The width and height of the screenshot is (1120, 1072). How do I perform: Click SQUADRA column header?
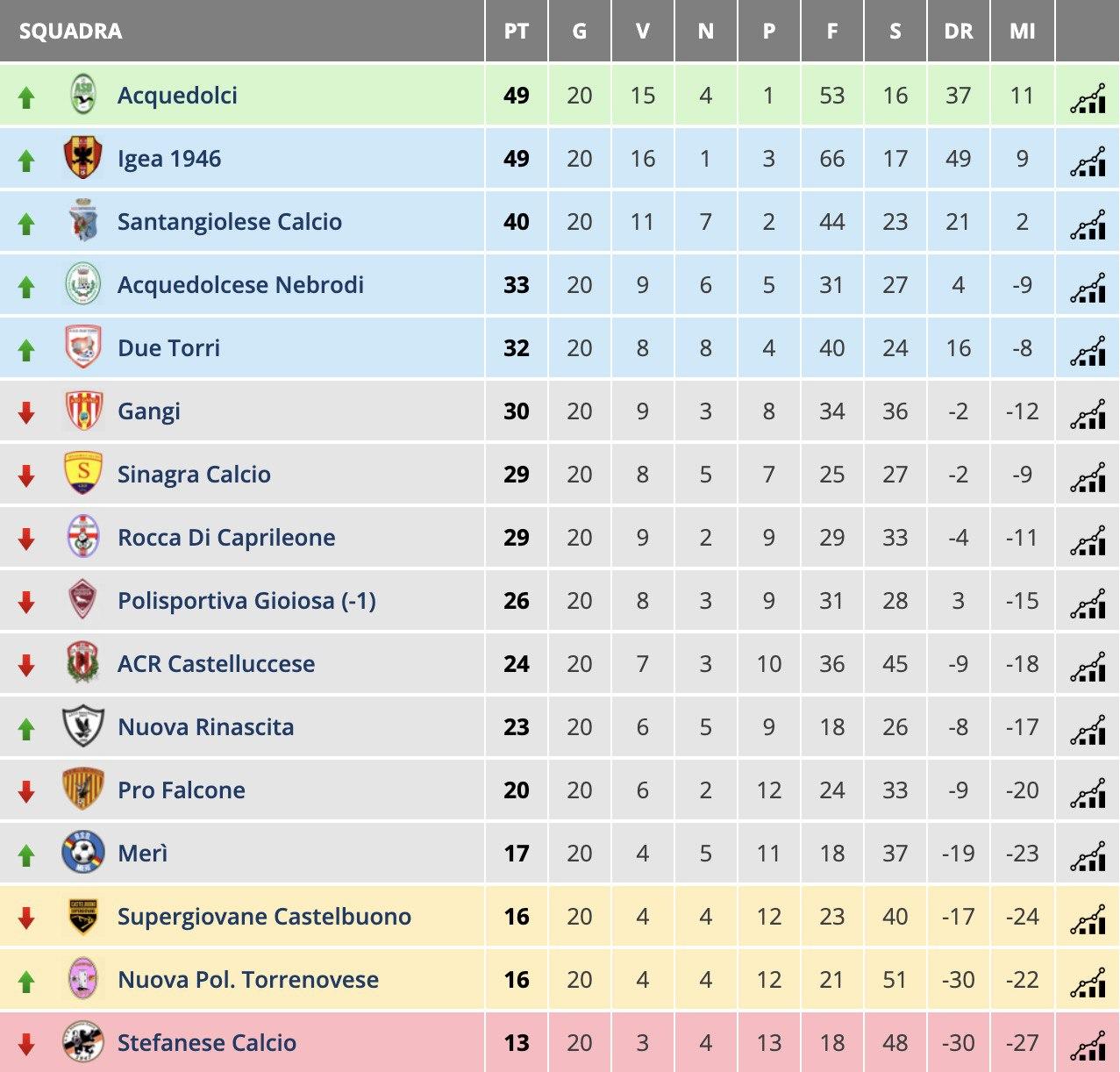(x=70, y=32)
